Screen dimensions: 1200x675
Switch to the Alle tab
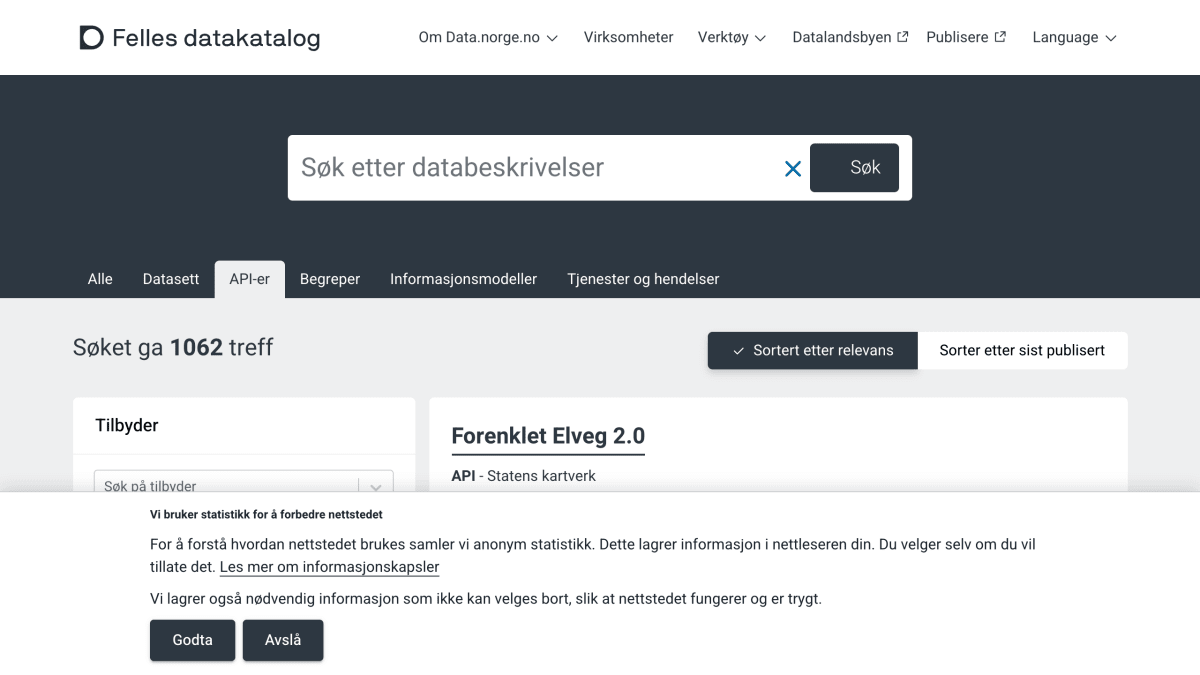(100, 279)
